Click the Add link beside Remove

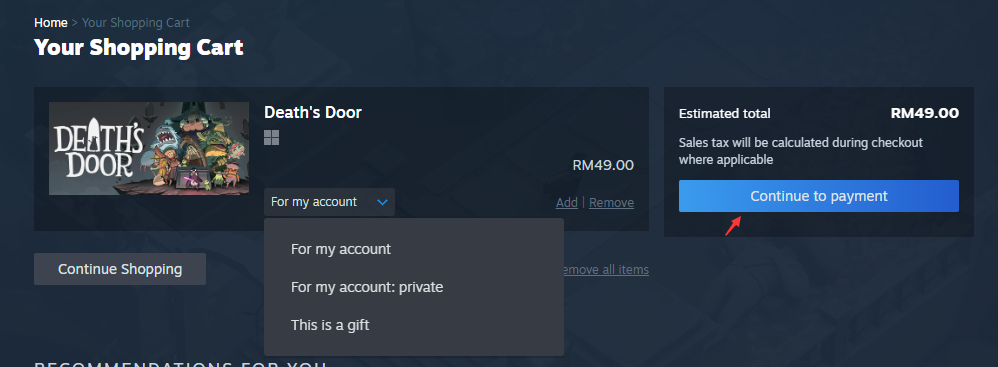pyautogui.click(x=566, y=202)
